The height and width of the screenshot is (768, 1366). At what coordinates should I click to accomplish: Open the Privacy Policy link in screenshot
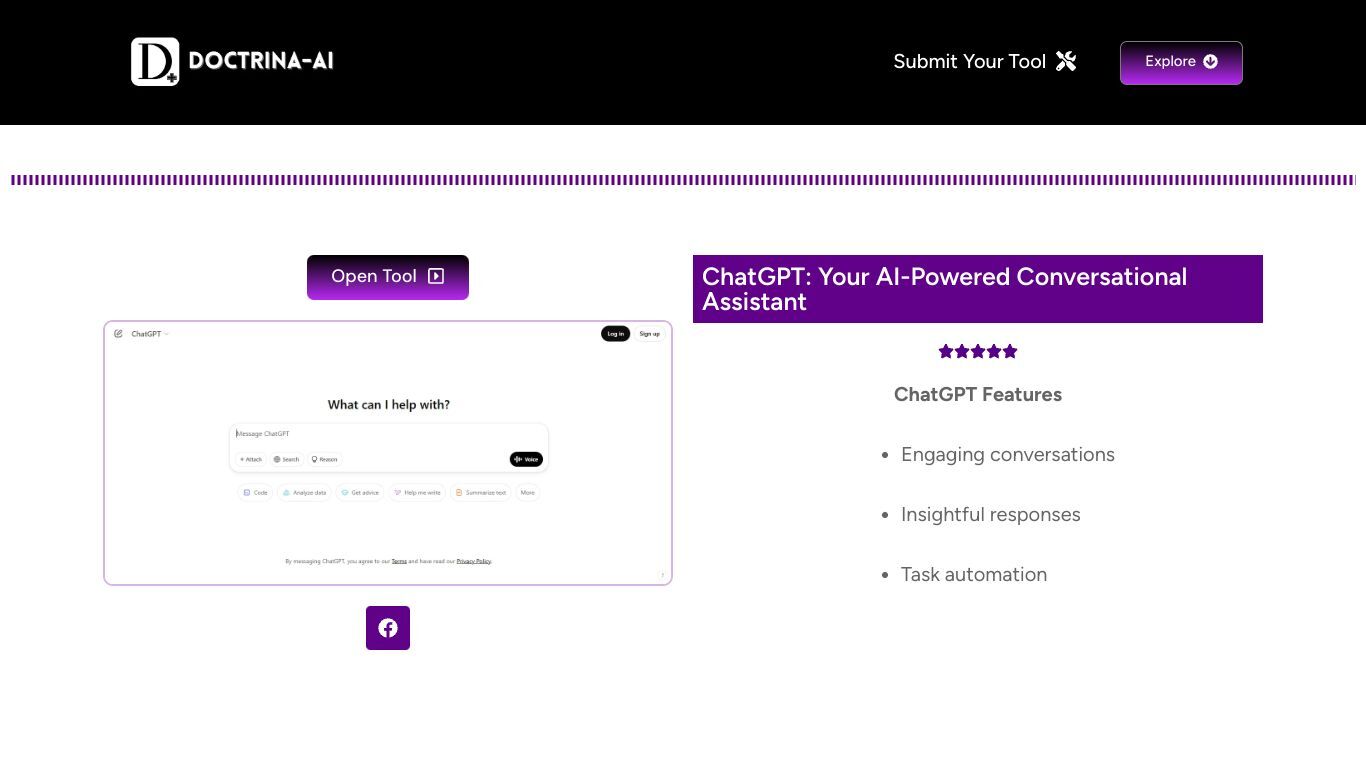tap(474, 562)
